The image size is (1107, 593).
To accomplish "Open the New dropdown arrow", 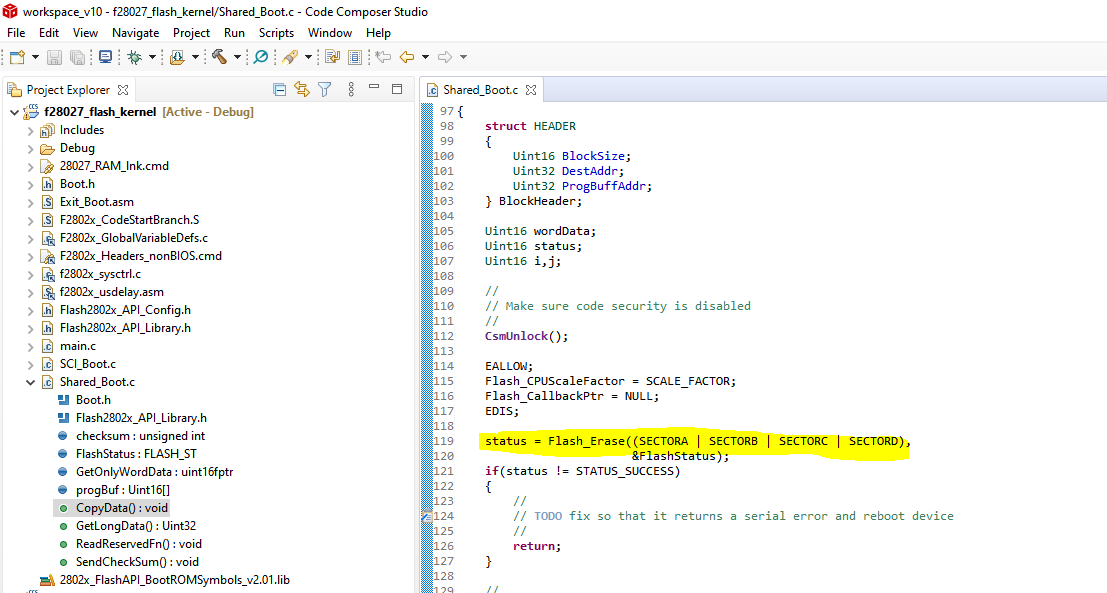I will (35, 57).
